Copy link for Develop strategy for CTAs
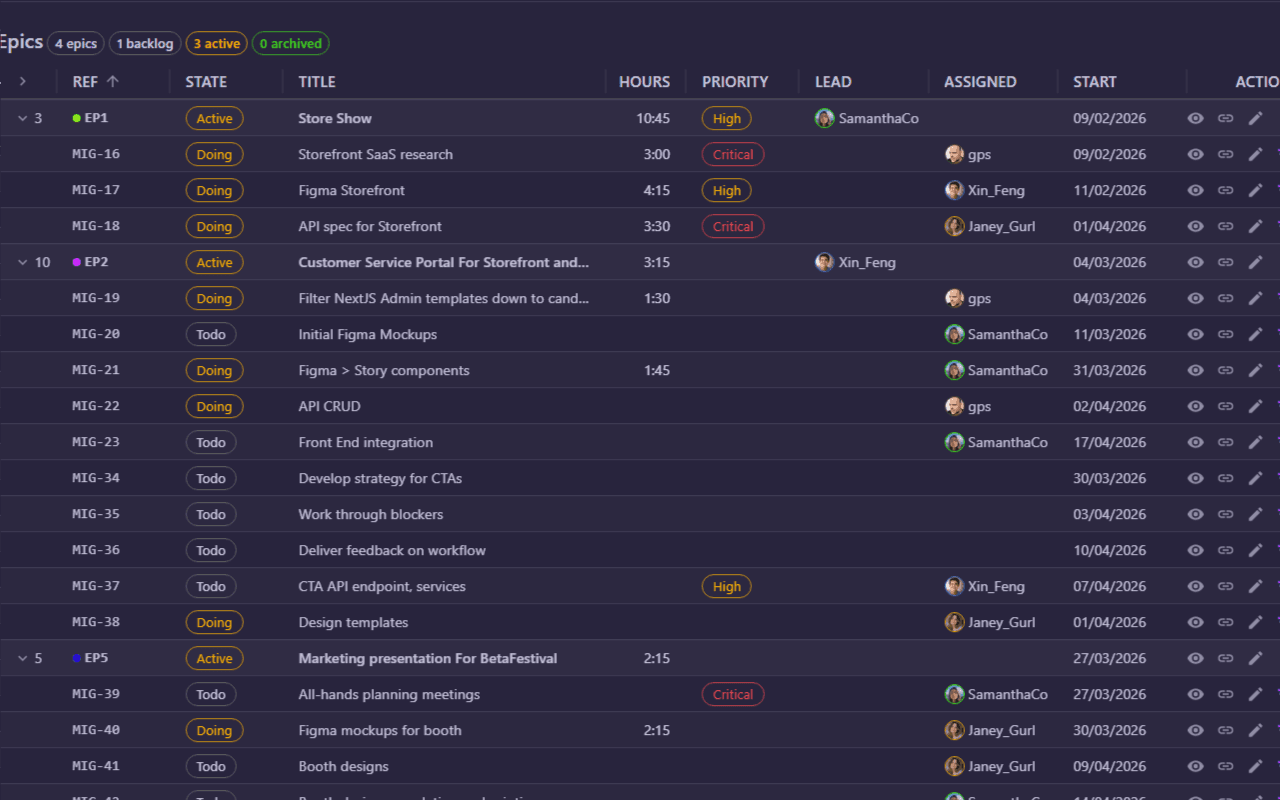 pyautogui.click(x=1226, y=478)
